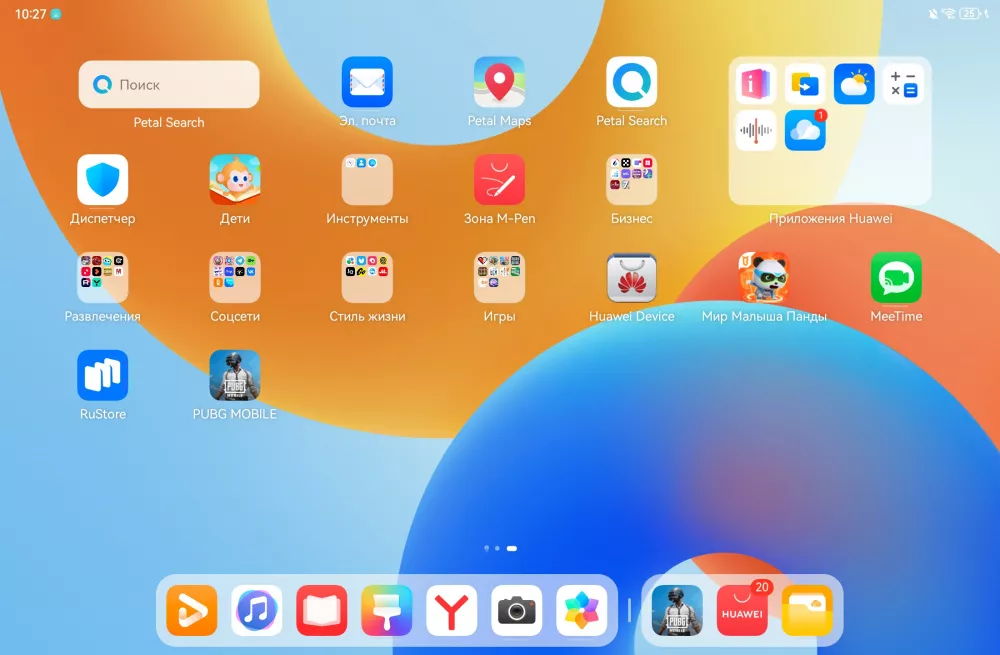Switch to the second home page dot
1000x655 pixels.
pos(497,548)
